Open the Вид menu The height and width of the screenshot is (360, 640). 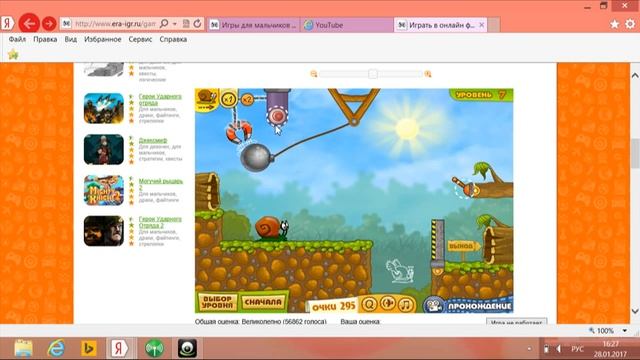pos(71,39)
